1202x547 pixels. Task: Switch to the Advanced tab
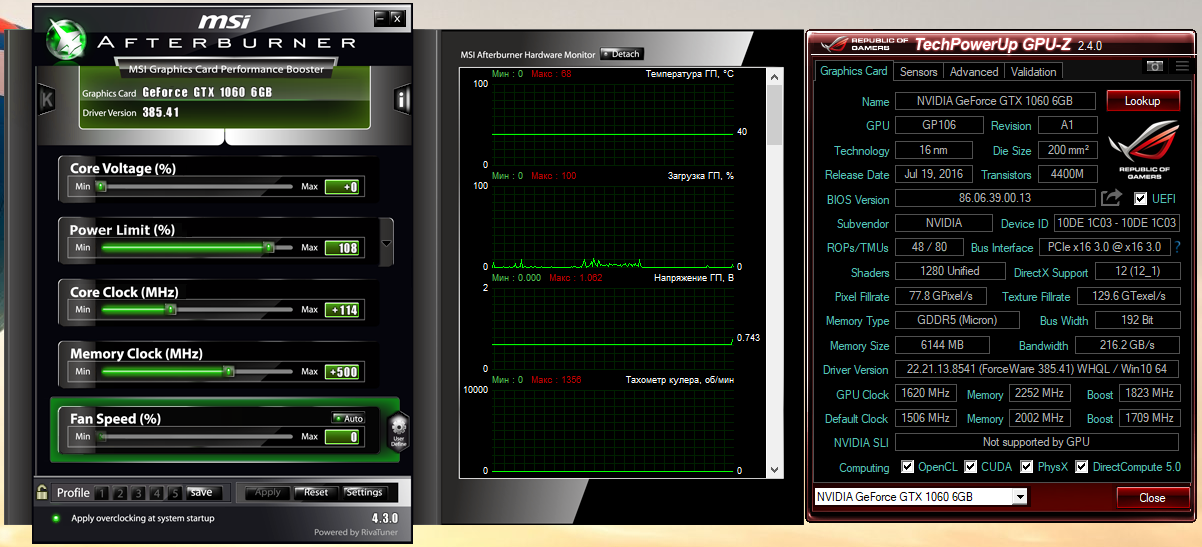point(974,72)
